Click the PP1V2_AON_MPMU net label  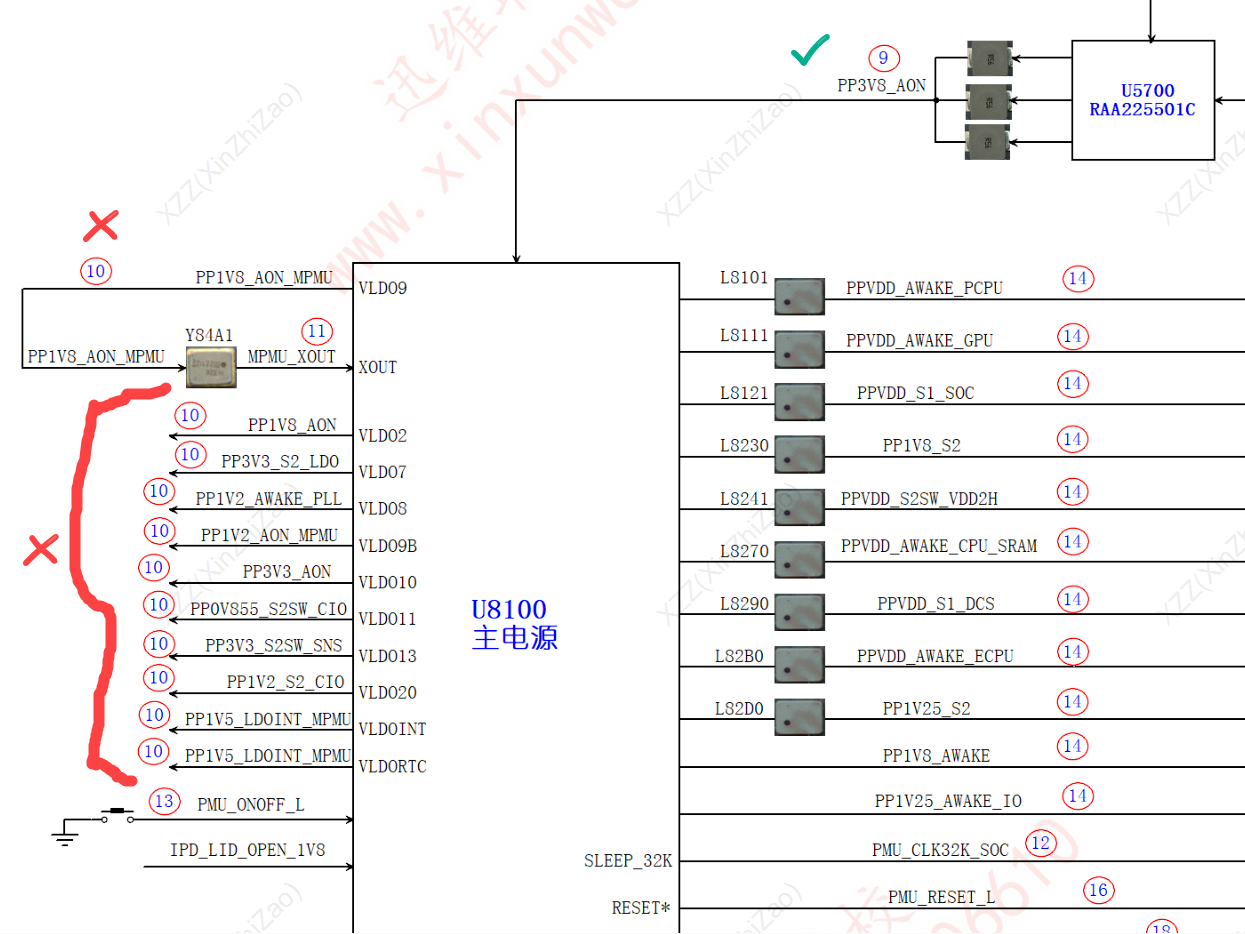(269, 536)
